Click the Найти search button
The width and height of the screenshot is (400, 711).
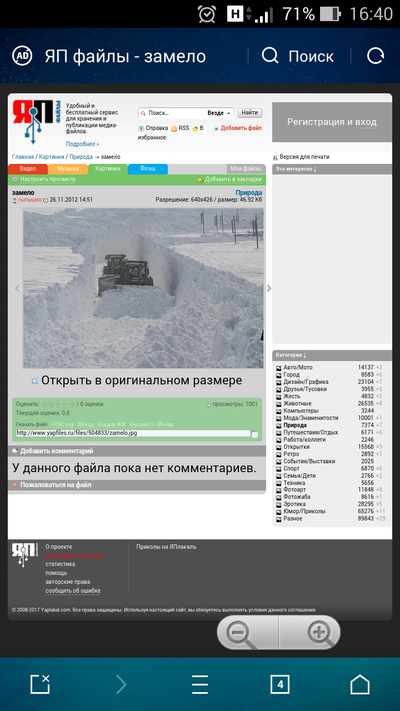pyautogui.click(x=250, y=112)
